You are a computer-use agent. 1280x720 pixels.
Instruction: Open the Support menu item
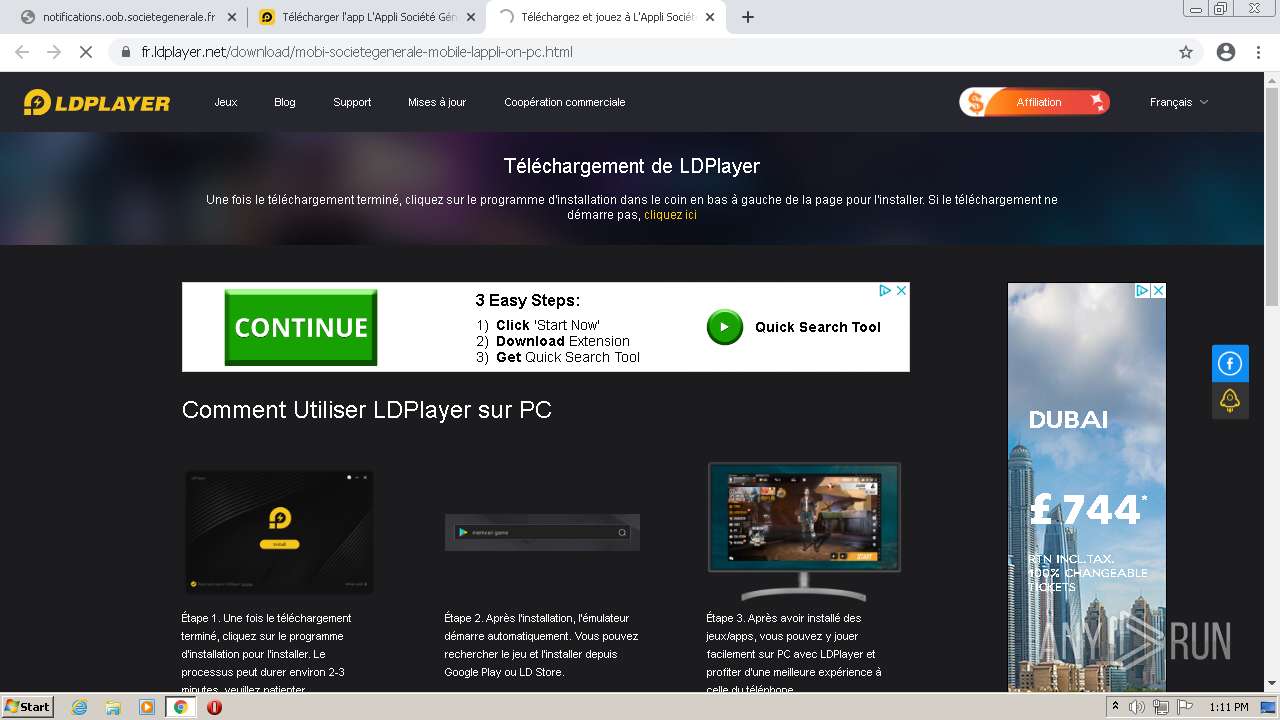(x=352, y=102)
